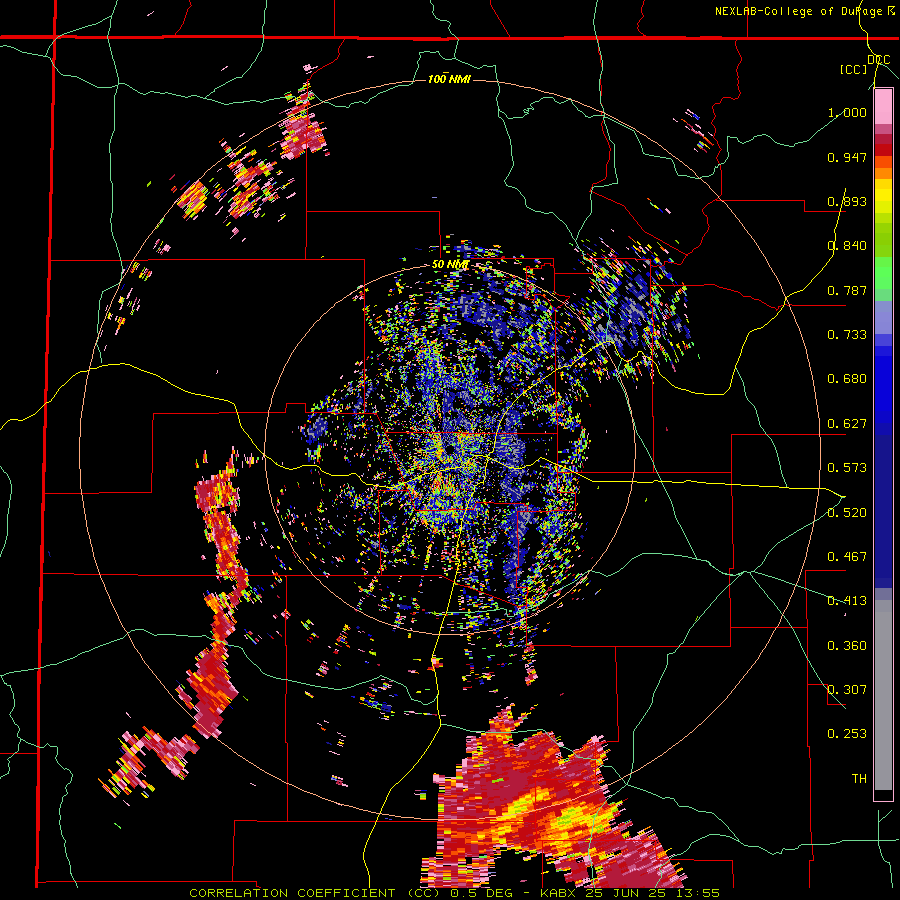Image resolution: width=900 pixels, height=900 pixels.
Task: Click the 0.520 scale value
Action: click(847, 513)
